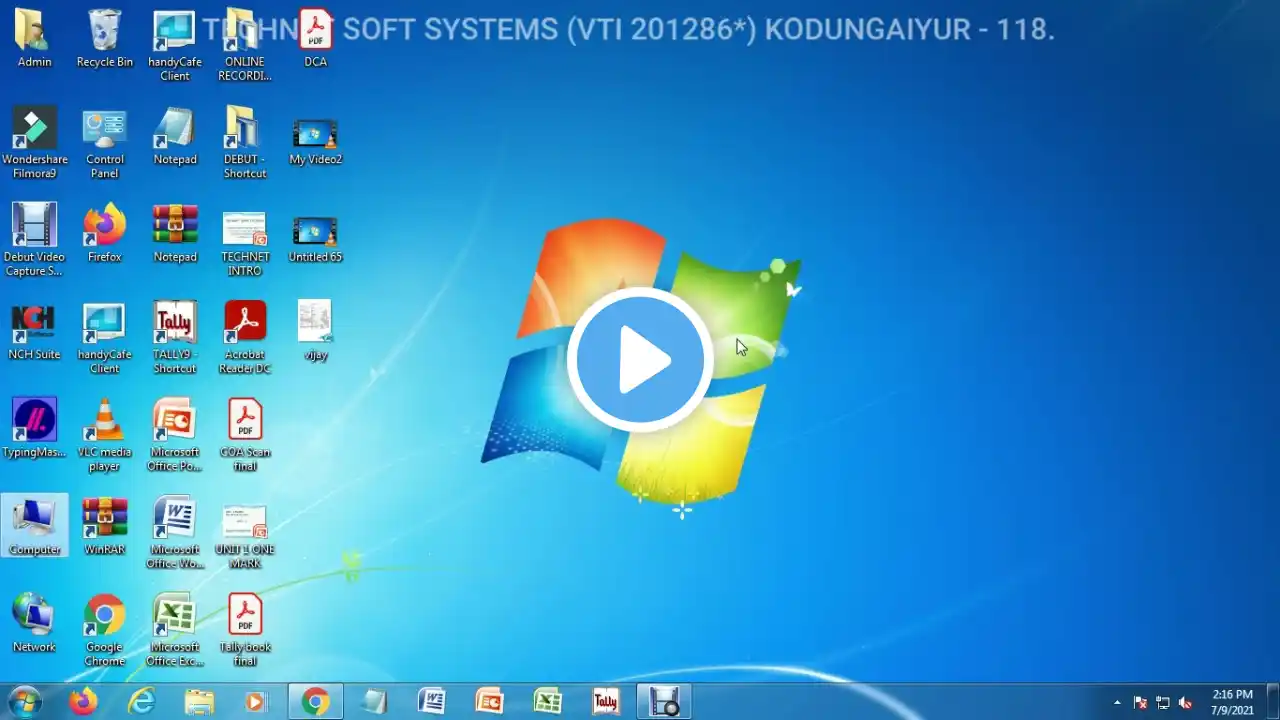This screenshot has width=1280, height=720.
Task: Switch to Google Chrome in the taskbar
Action: 315,702
